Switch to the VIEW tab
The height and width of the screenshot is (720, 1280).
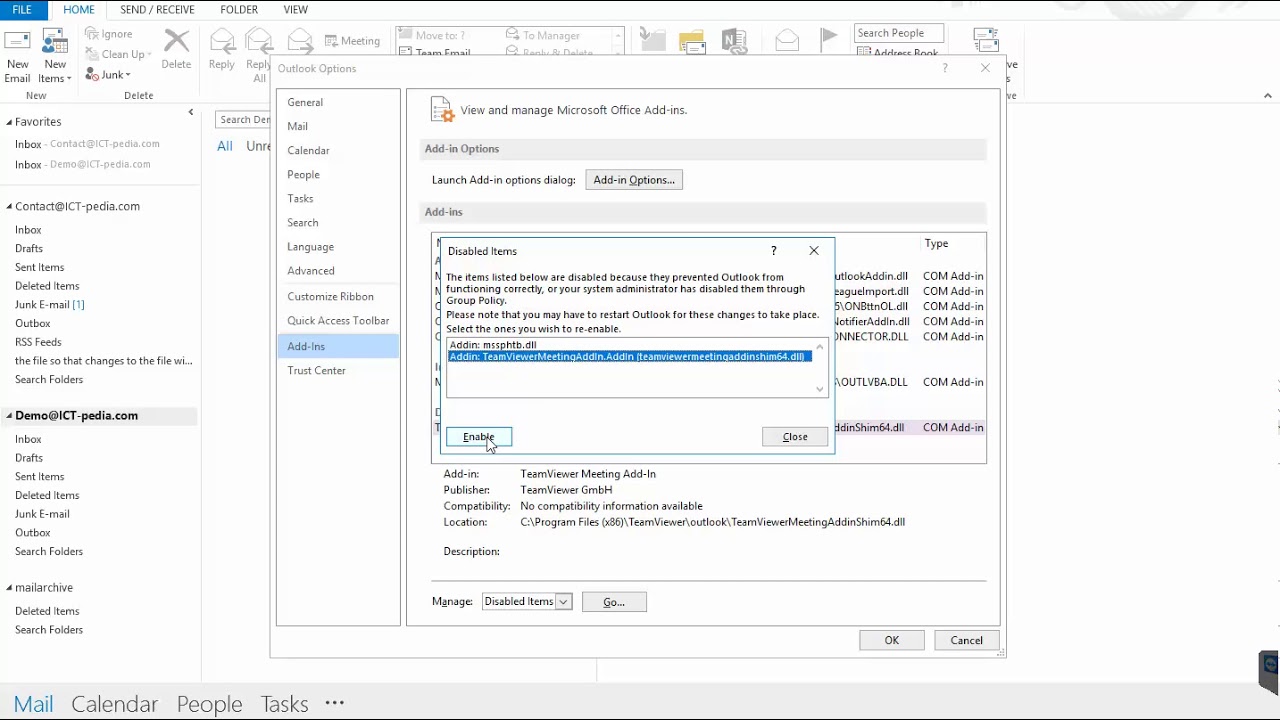point(295,10)
